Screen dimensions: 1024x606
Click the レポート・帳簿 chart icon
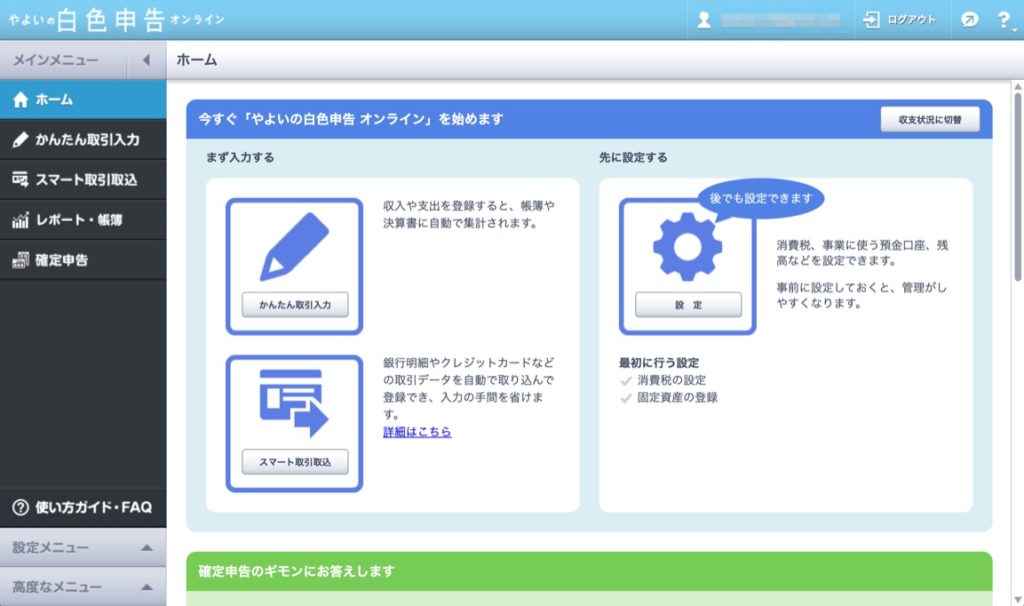pyautogui.click(x=20, y=220)
